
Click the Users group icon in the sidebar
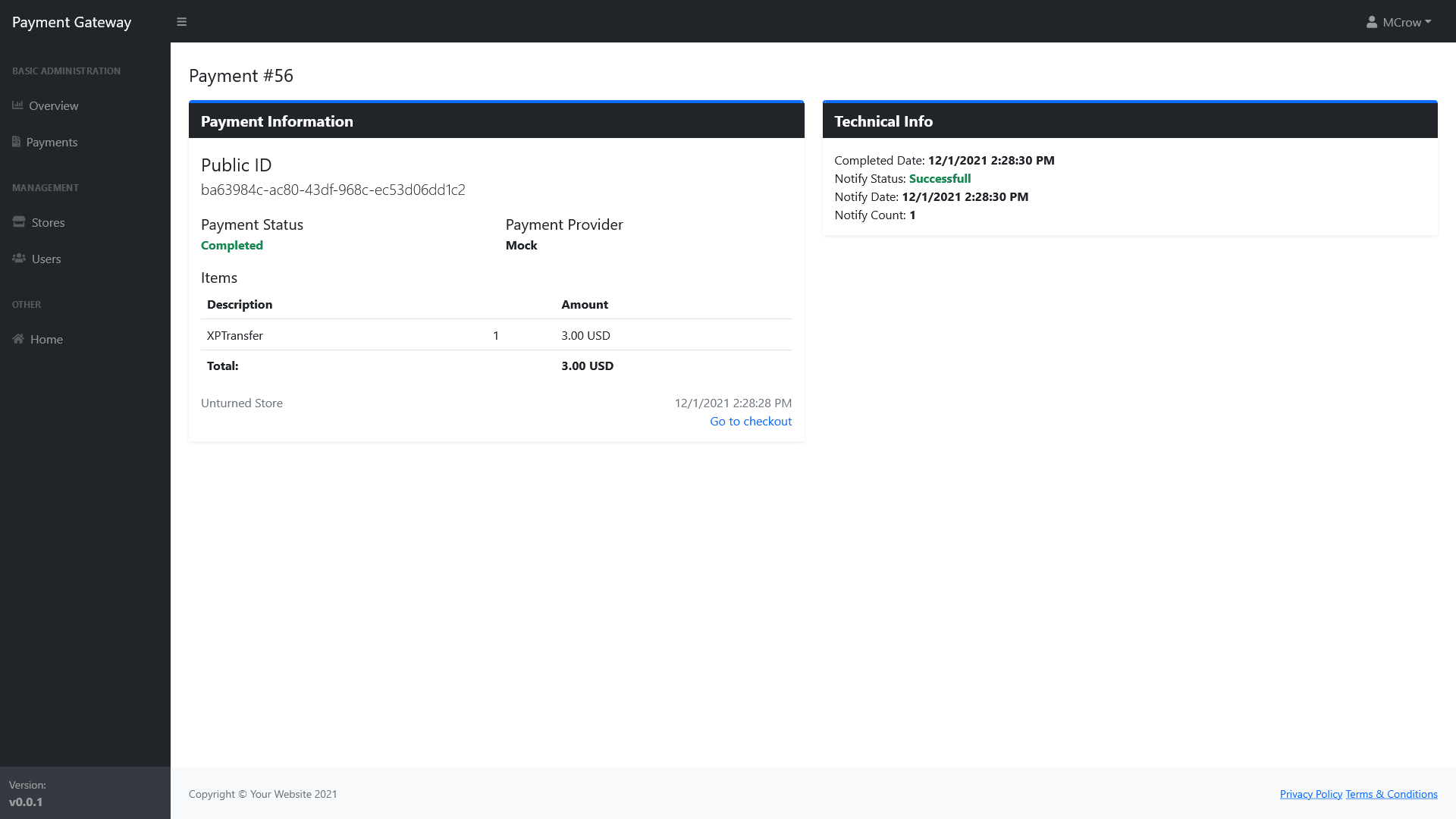tap(19, 259)
